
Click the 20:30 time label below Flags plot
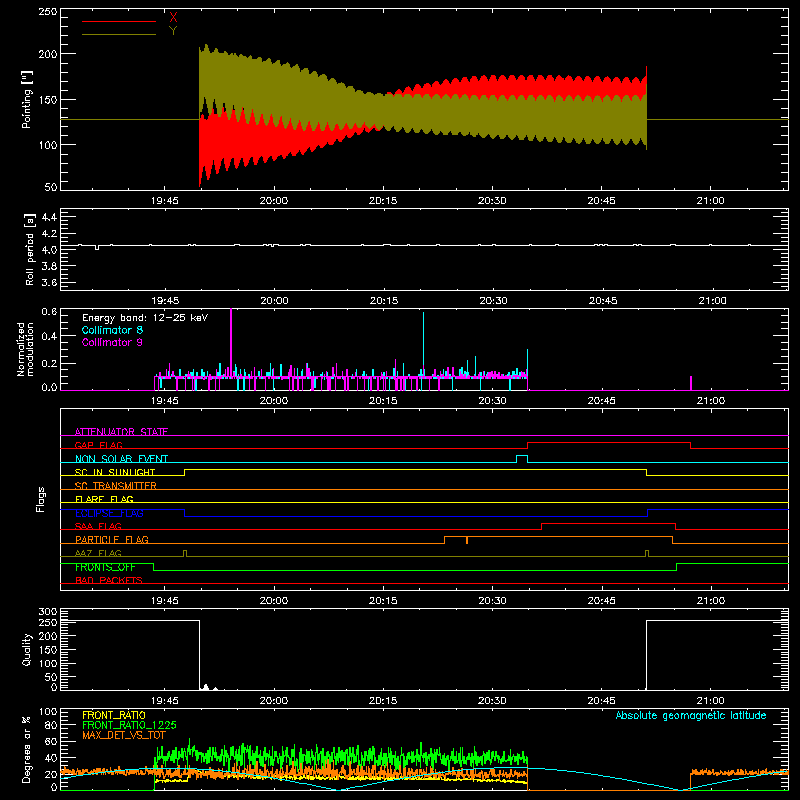click(492, 601)
